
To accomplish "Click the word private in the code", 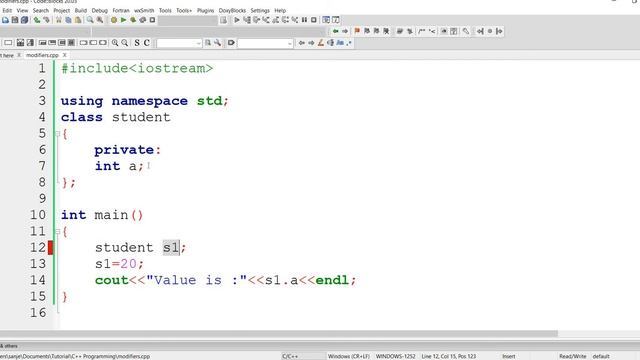I will coord(124,150).
